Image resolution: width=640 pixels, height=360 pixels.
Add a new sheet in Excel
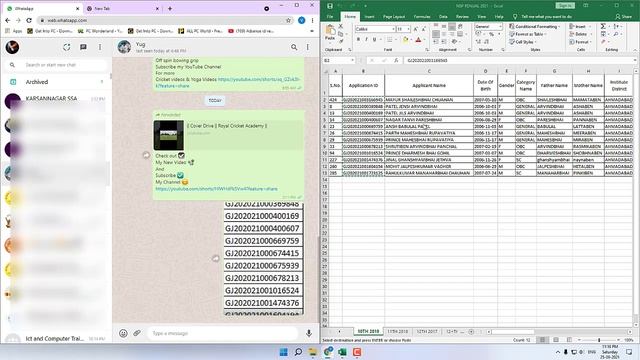click(x=471, y=332)
